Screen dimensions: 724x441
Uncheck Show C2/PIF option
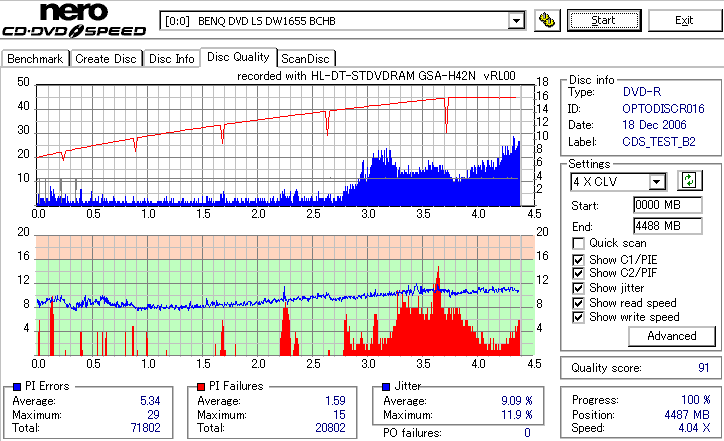click(x=578, y=273)
